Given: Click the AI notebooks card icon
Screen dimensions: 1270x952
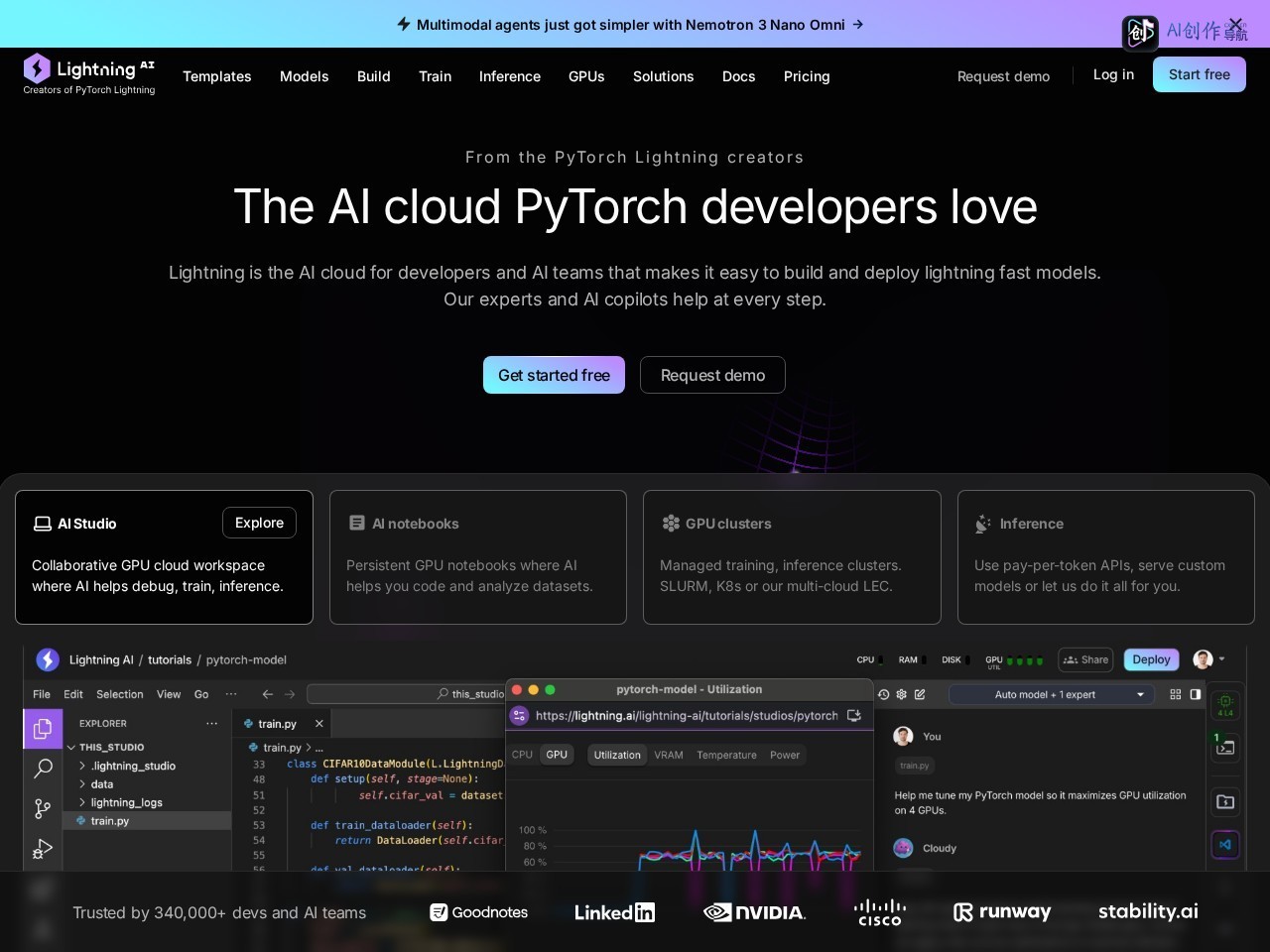Looking at the screenshot, I should coord(357,523).
